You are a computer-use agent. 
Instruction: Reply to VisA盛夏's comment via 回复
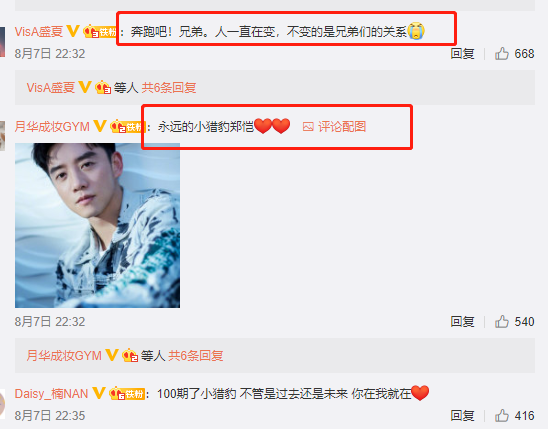point(462,54)
